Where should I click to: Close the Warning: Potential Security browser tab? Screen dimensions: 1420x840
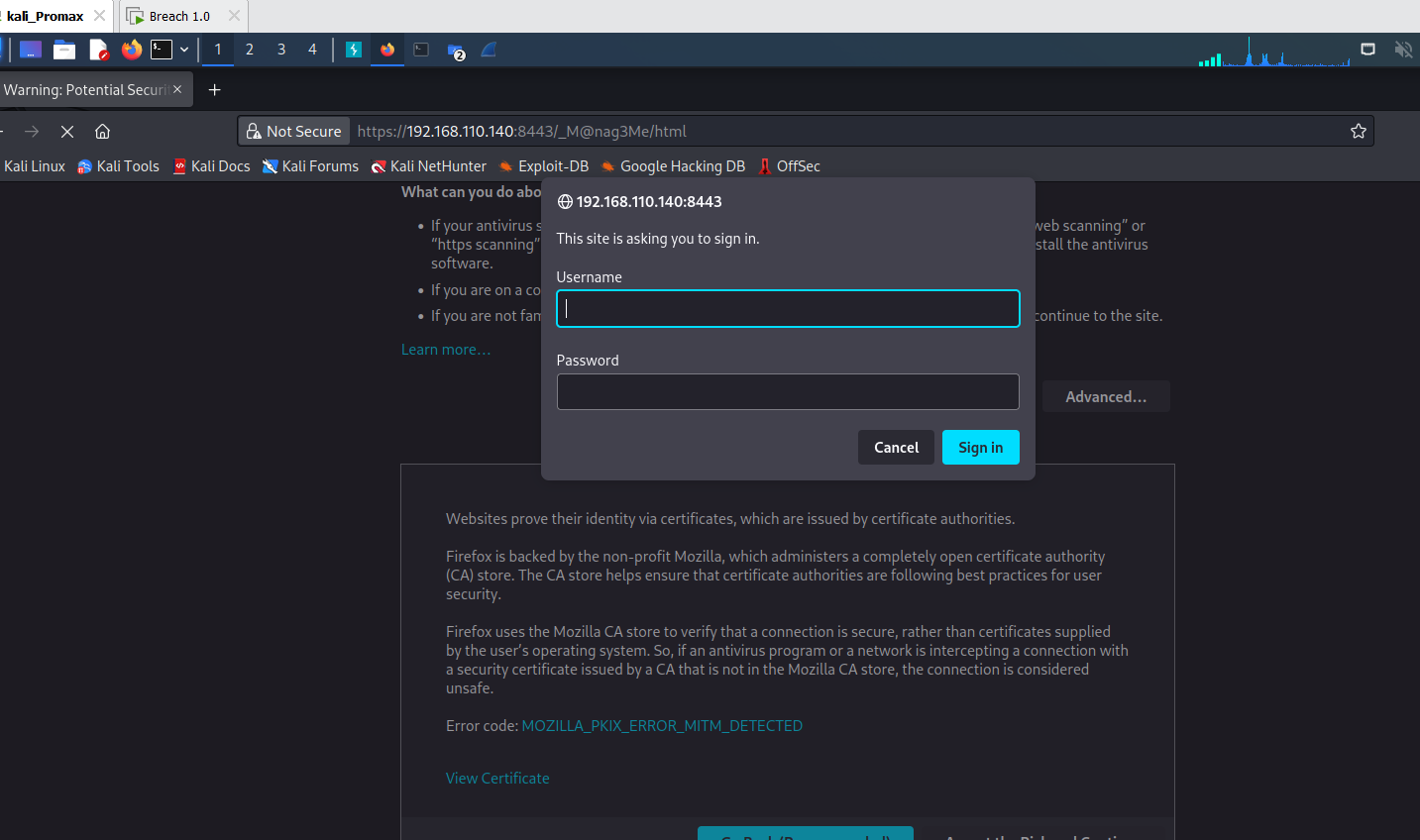(x=177, y=89)
